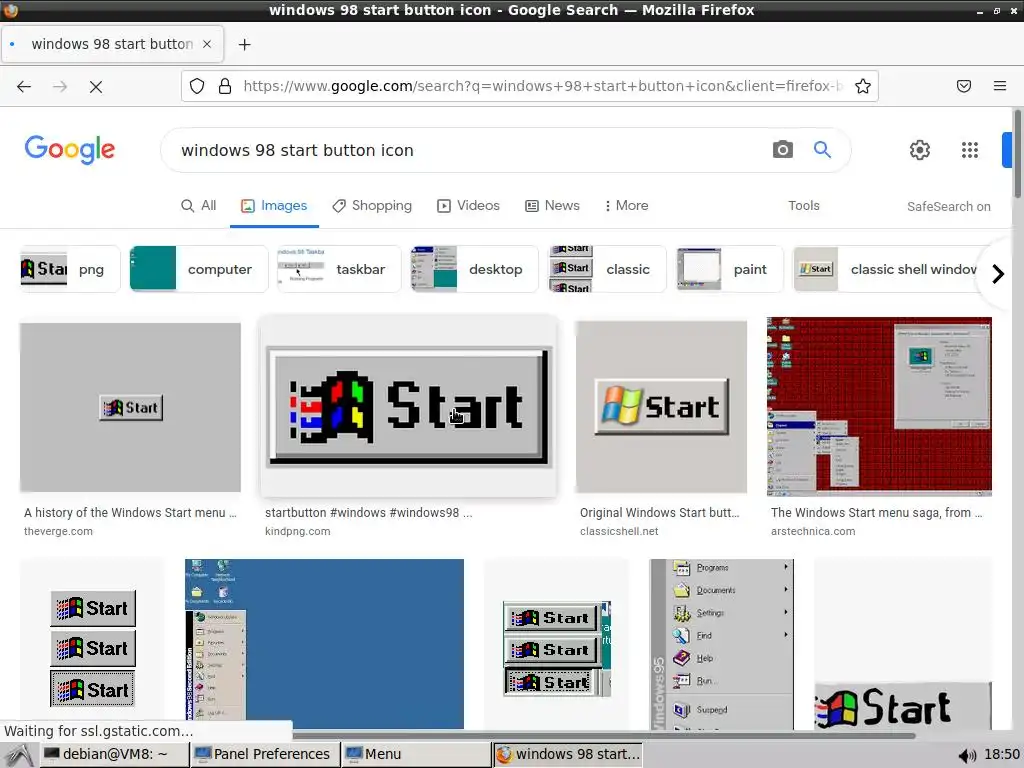Click classicshell.net source text
Viewport: 1024px width, 768px height.
(x=619, y=532)
